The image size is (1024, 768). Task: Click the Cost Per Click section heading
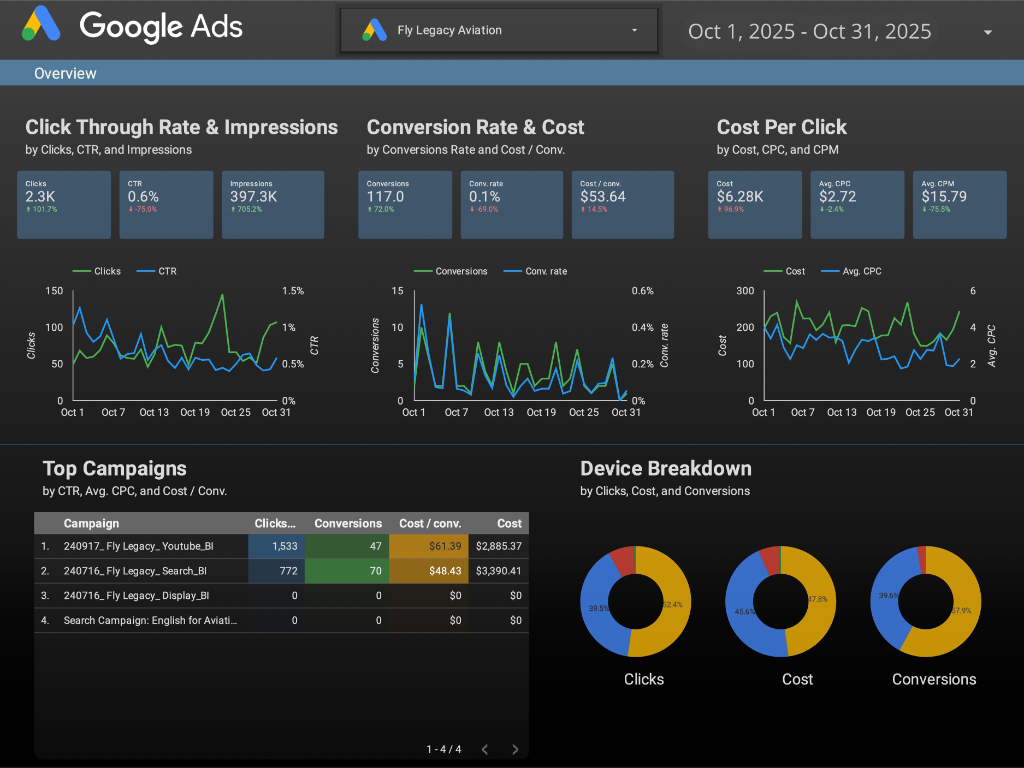[781, 127]
